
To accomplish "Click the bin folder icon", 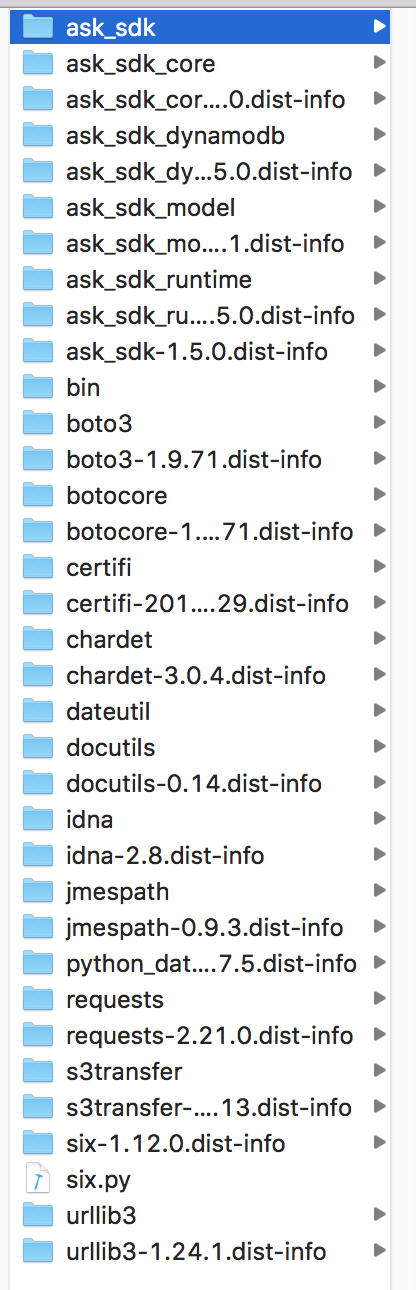I will [x=38, y=387].
